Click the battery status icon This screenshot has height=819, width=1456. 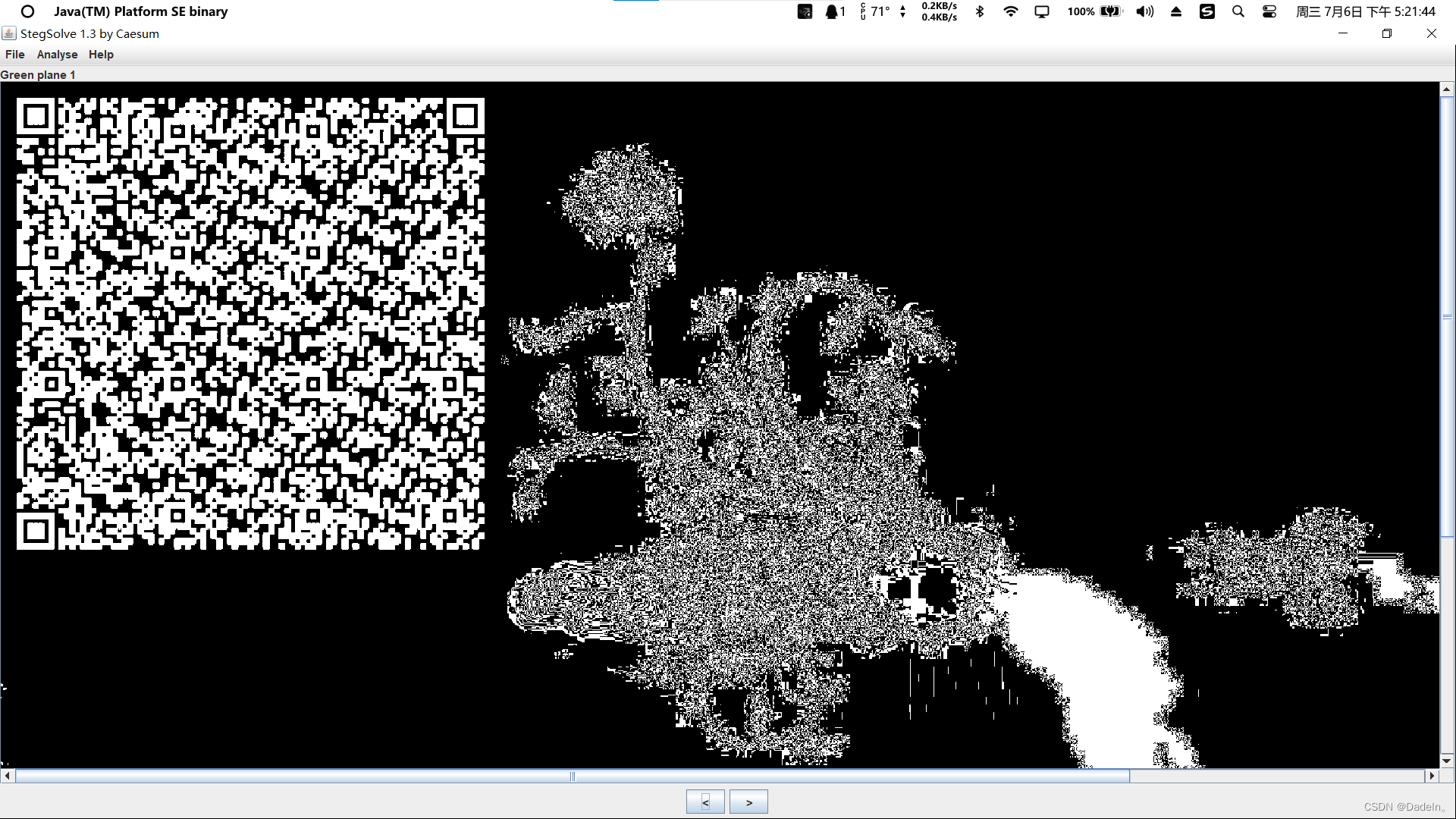[1110, 11]
